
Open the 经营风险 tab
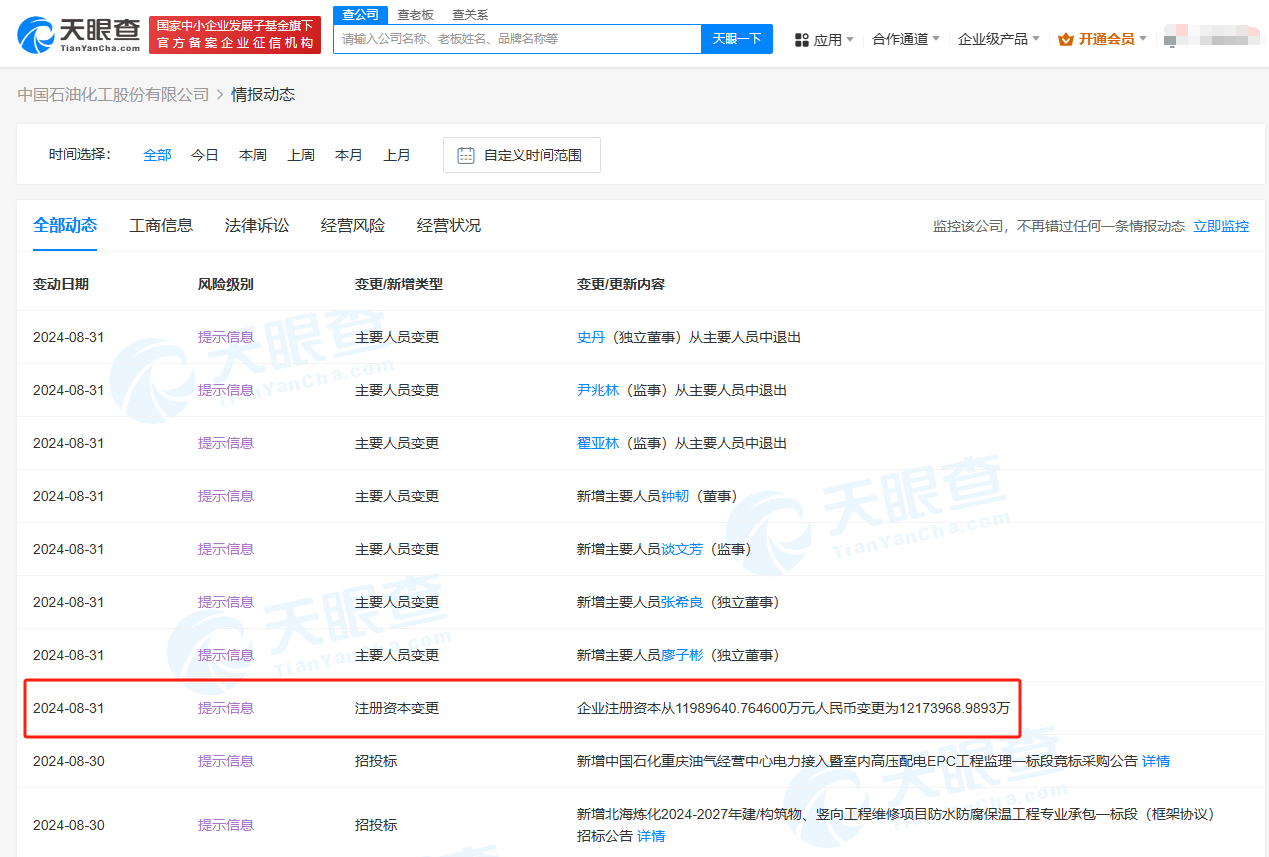click(353, 225)
